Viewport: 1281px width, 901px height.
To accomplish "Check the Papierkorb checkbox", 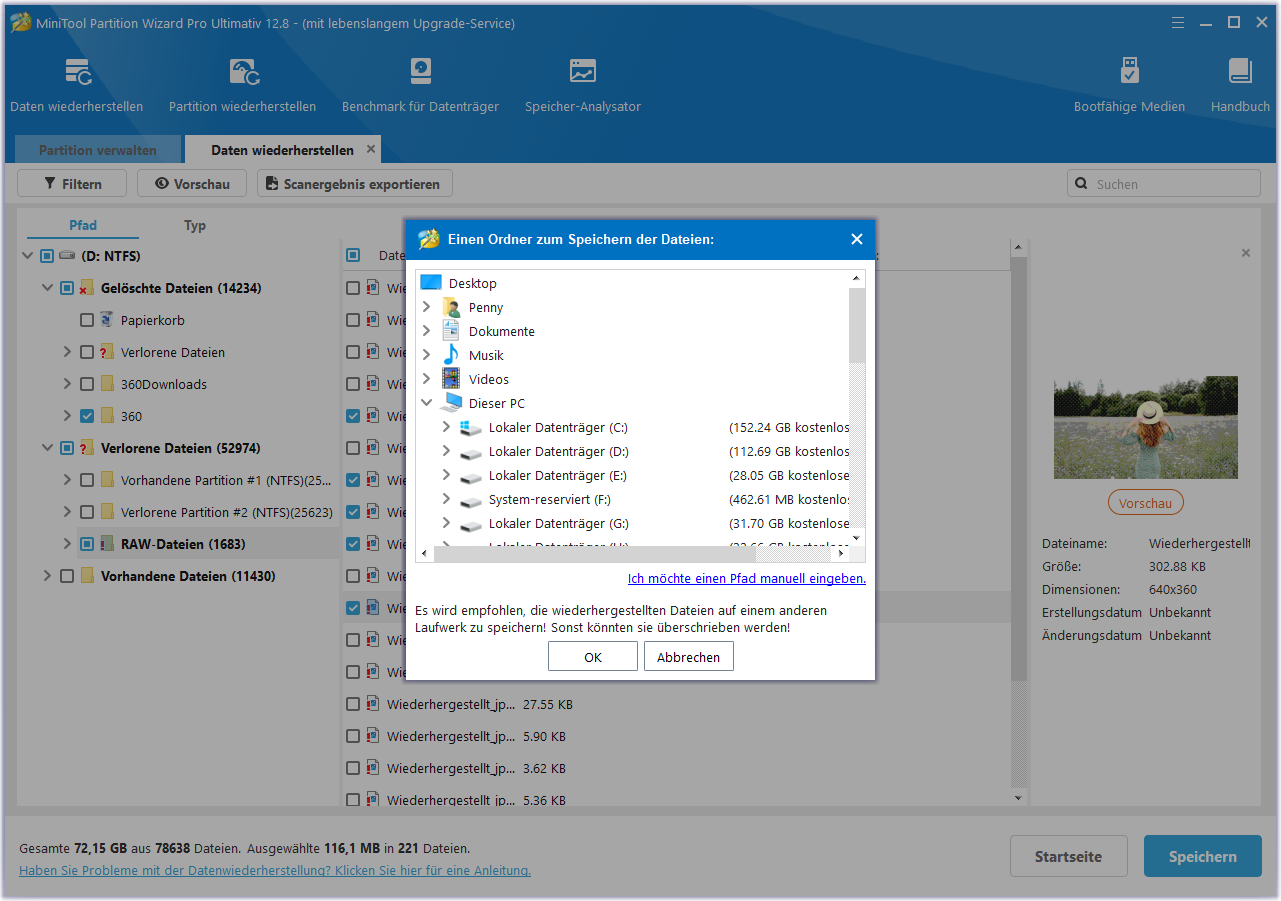I will 87,320.
